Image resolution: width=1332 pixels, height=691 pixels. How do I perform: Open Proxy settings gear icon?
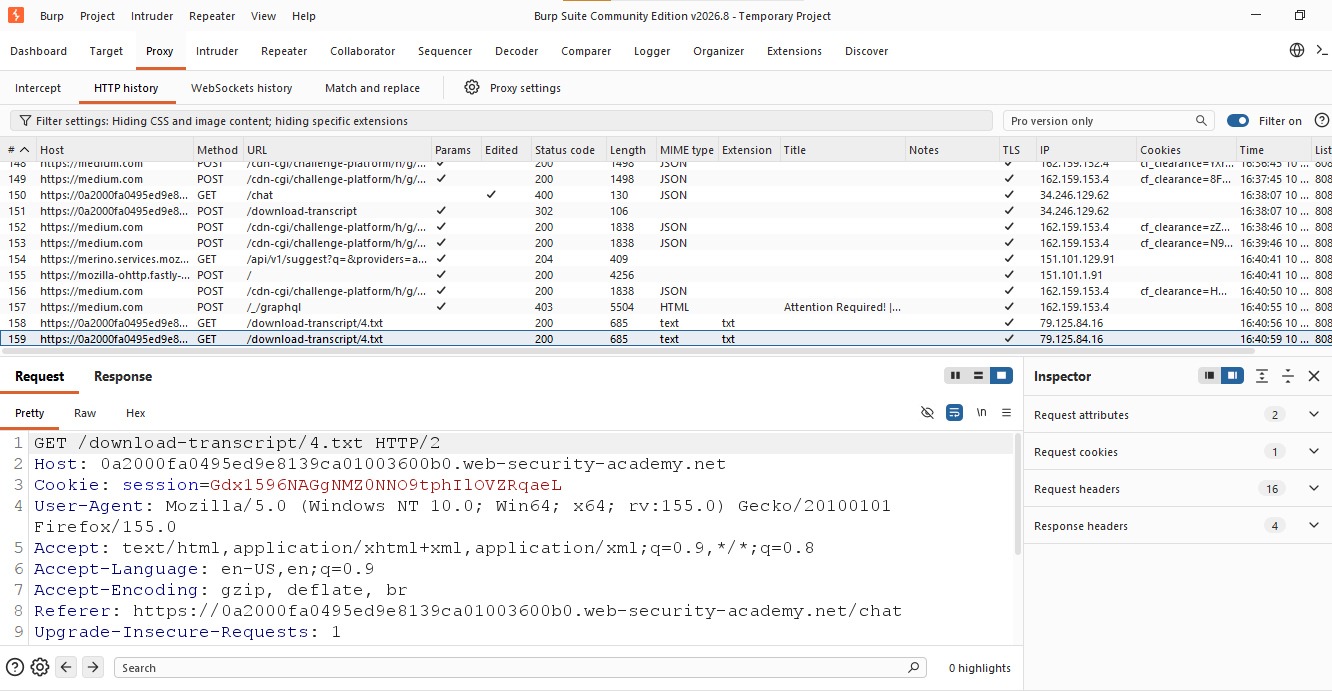click(x=472, y=88)
